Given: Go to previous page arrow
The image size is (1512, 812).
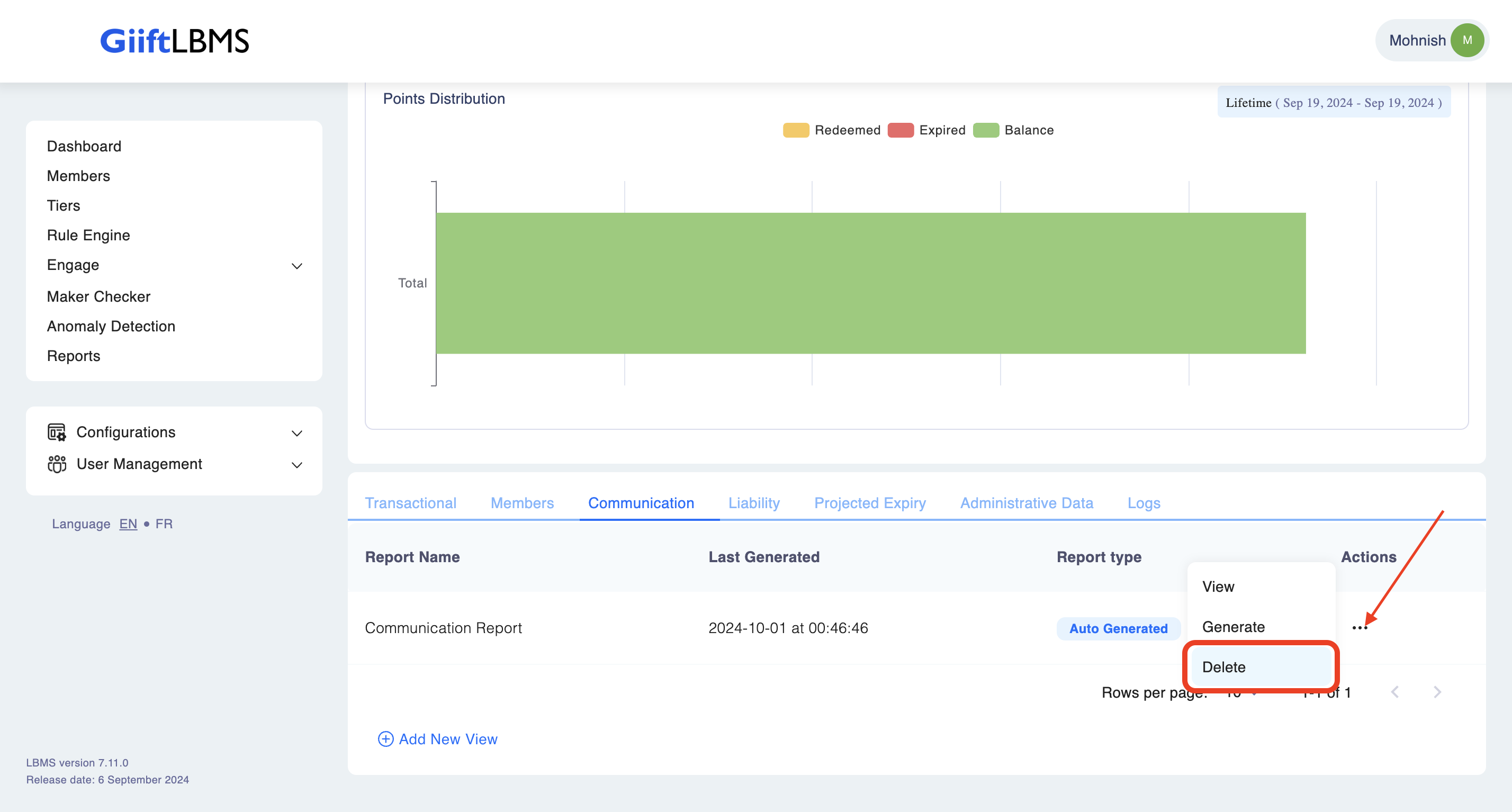Looking at the screenshot, I should (1395, 692).
